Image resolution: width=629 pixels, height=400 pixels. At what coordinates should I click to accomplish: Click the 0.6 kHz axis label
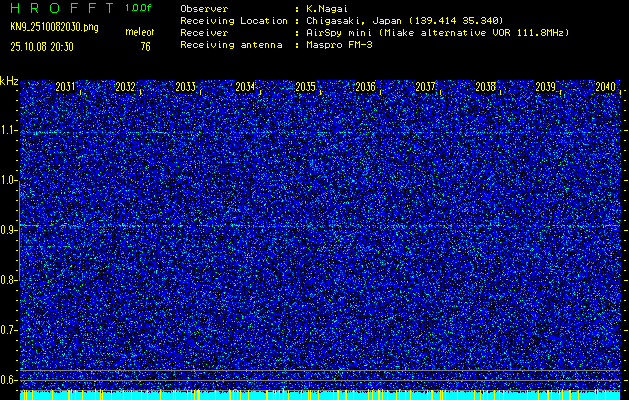(9, 380)
